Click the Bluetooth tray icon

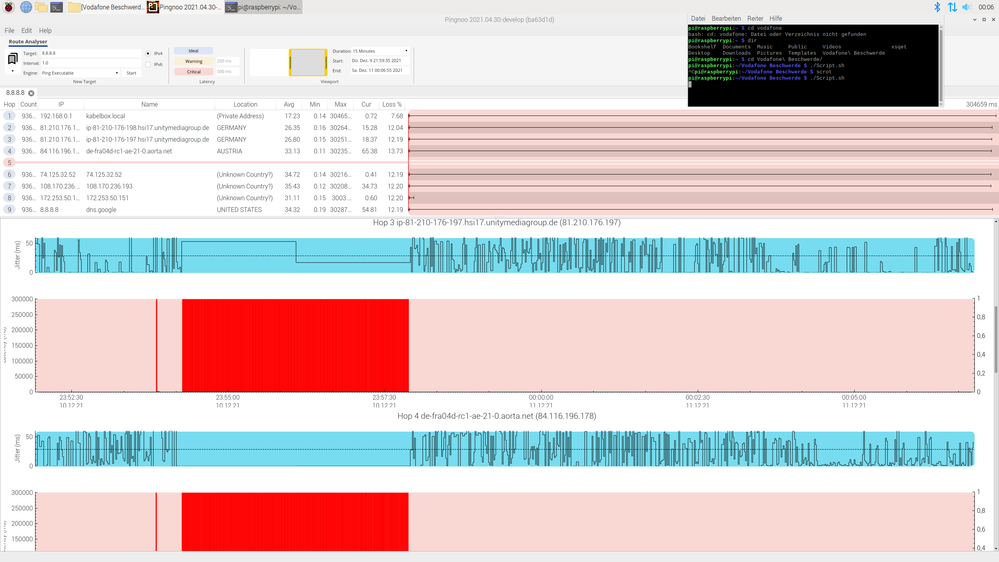click(937, 7)
